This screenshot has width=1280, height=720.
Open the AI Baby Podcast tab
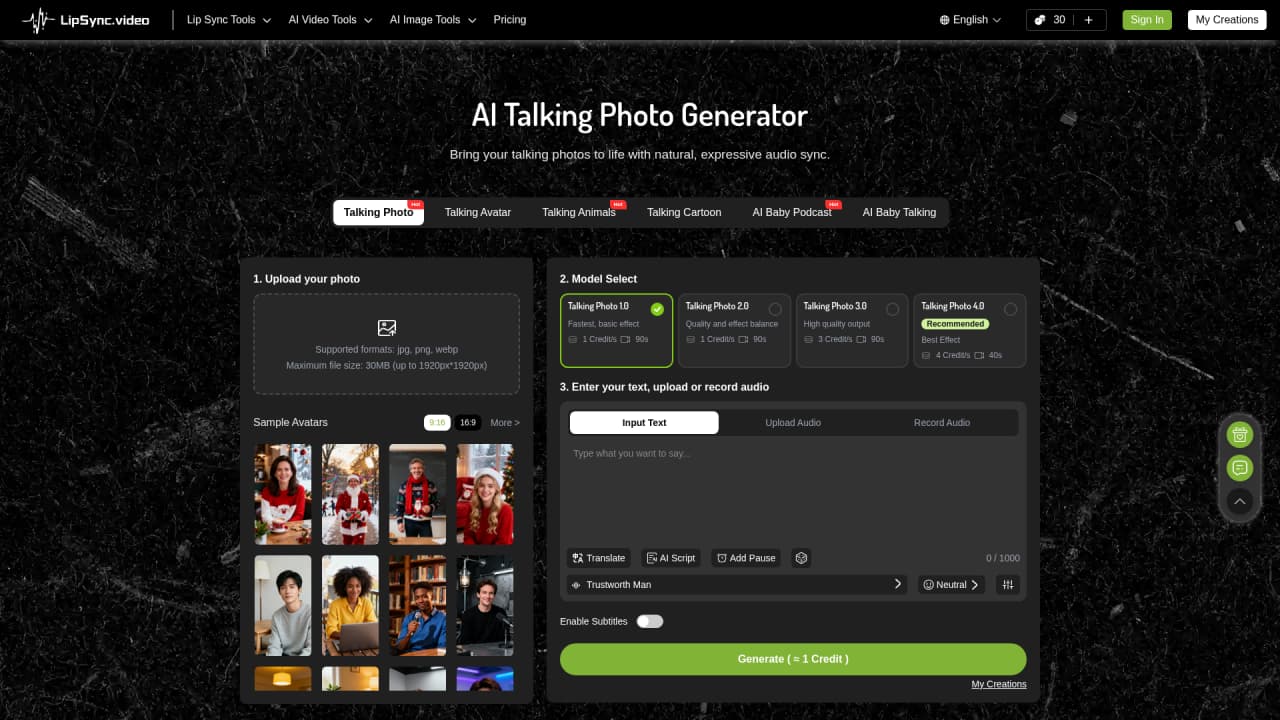coord(792,212)
